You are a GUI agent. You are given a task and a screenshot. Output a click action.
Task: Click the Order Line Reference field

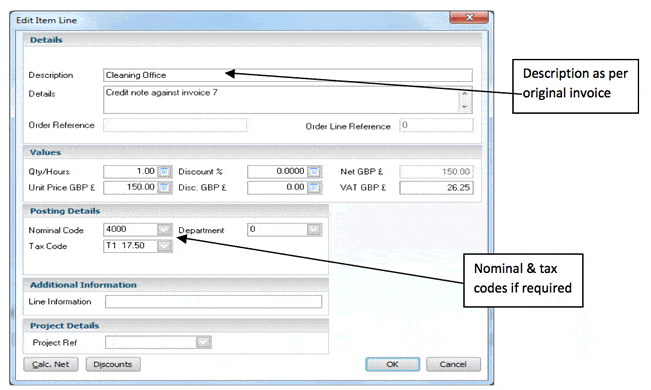tap(436, 125)
